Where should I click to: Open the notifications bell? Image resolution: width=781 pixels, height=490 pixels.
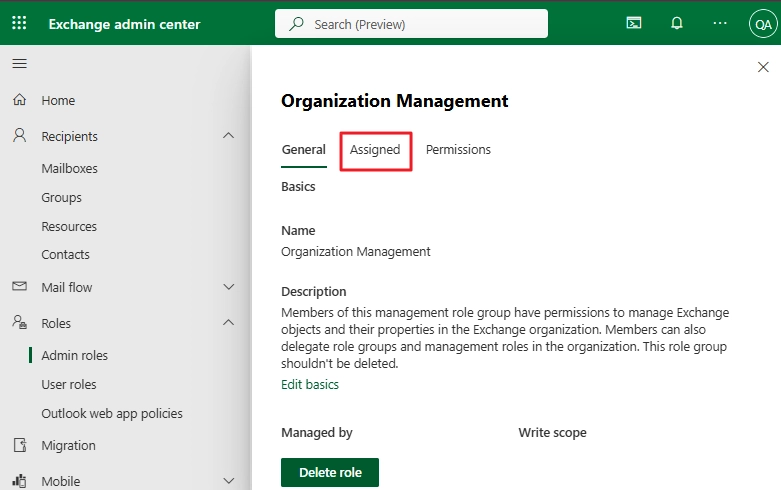676,23
